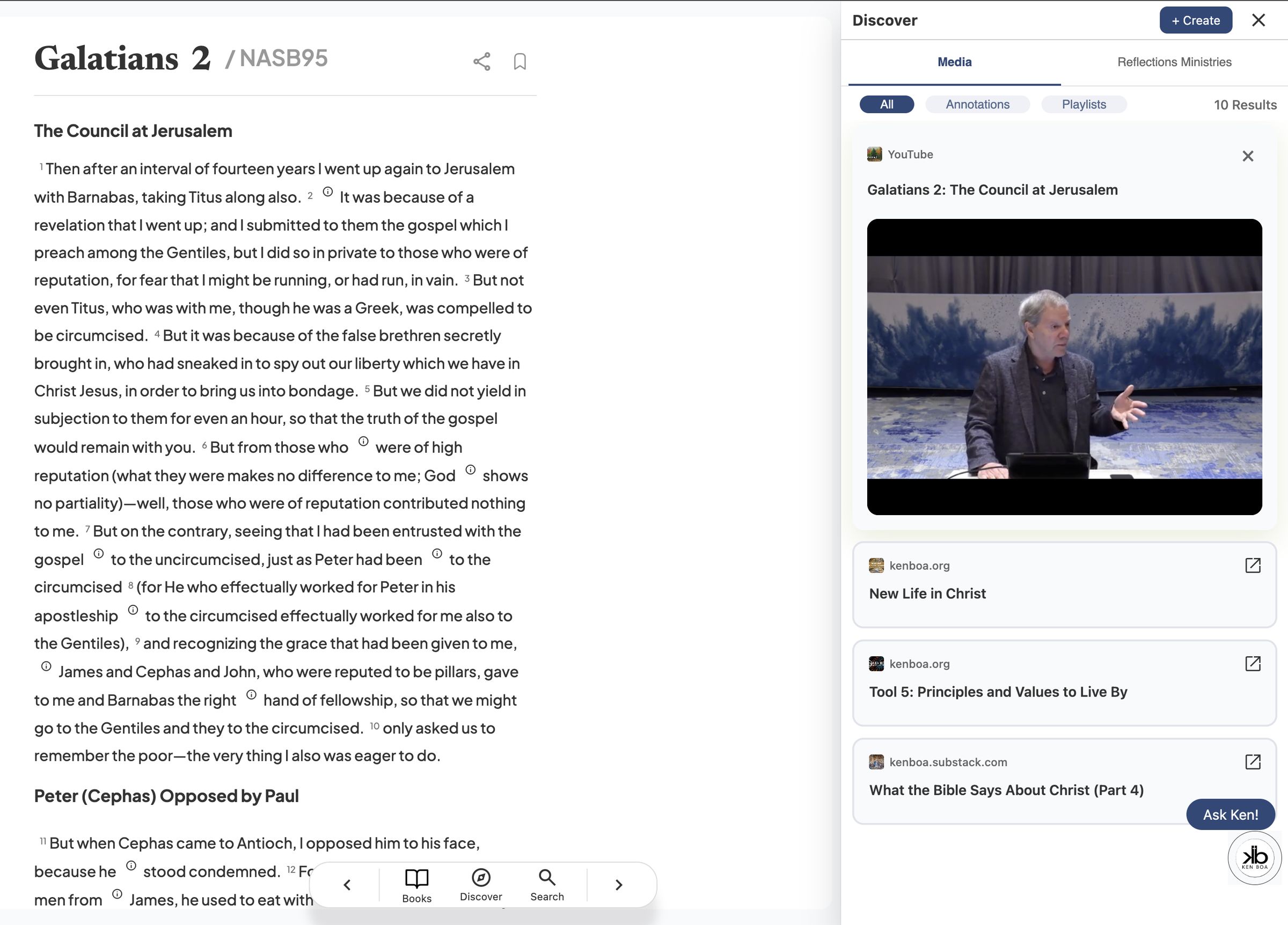Go to previous chapter arrow

click(x=347, y=885)
